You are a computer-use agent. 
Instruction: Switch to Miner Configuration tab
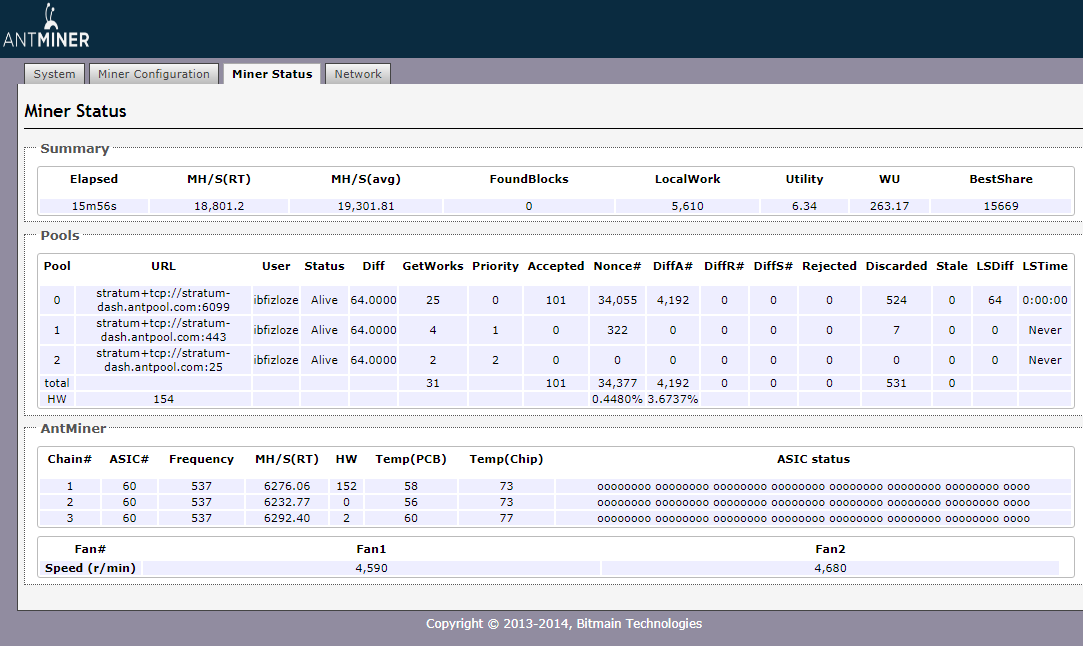(154, 74)
